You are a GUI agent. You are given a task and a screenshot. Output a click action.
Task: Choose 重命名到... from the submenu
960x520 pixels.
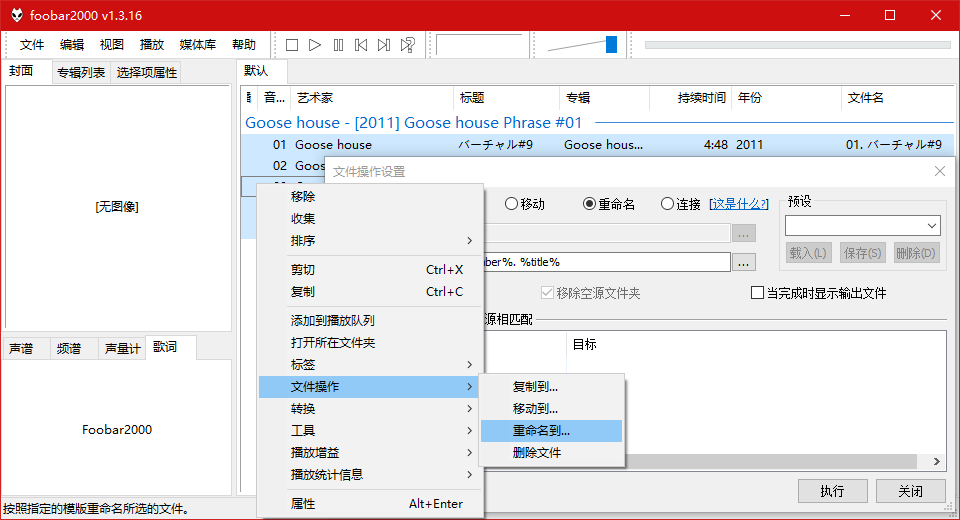(x=541, y=431)
